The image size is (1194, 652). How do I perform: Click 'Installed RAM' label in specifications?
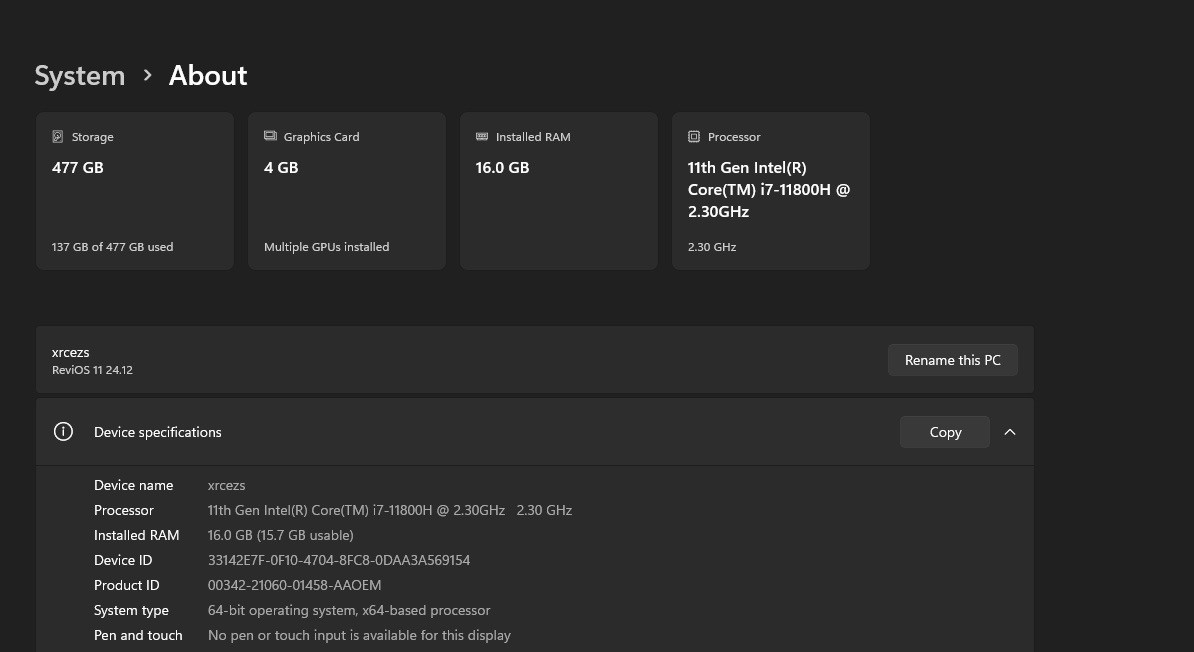coord(136,535)
